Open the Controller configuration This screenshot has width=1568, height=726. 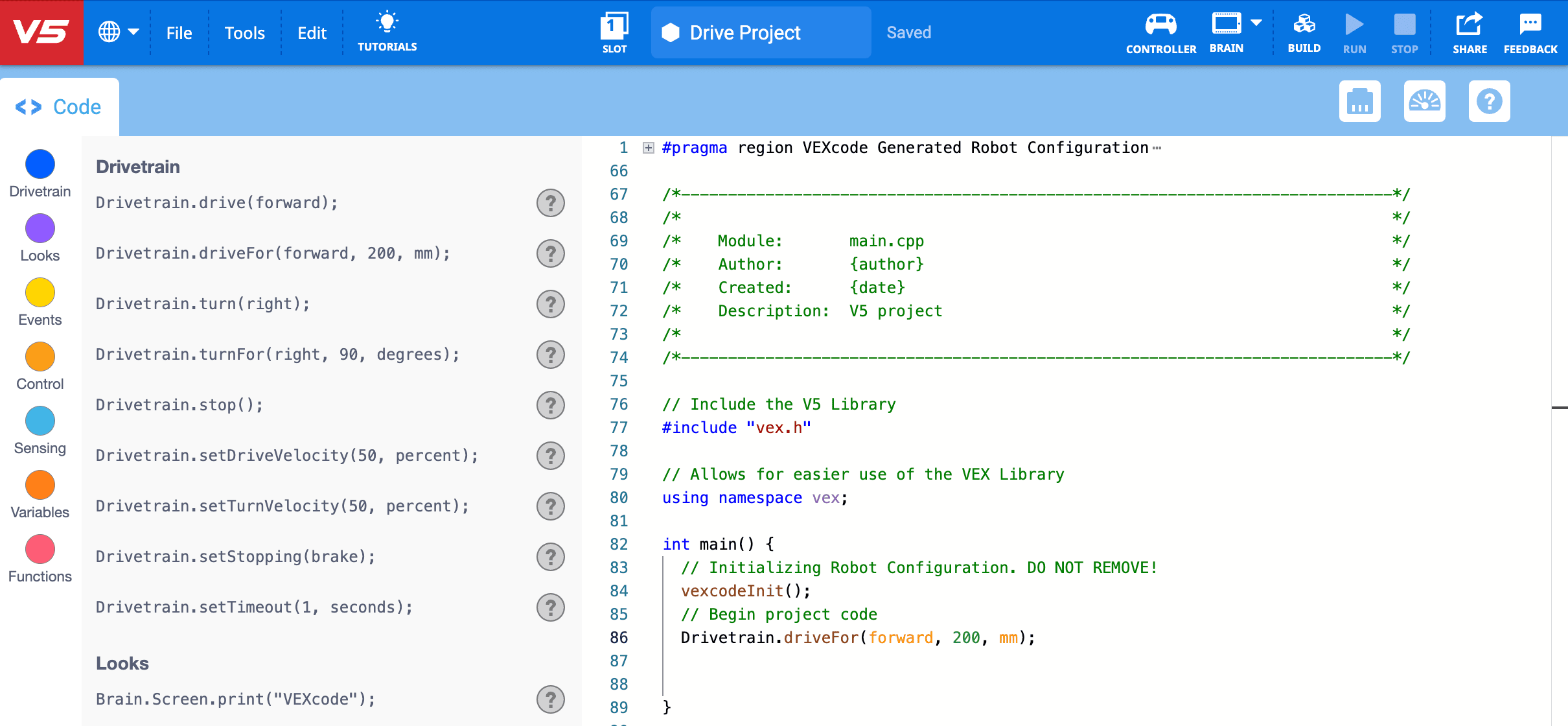click(1160, 30)
